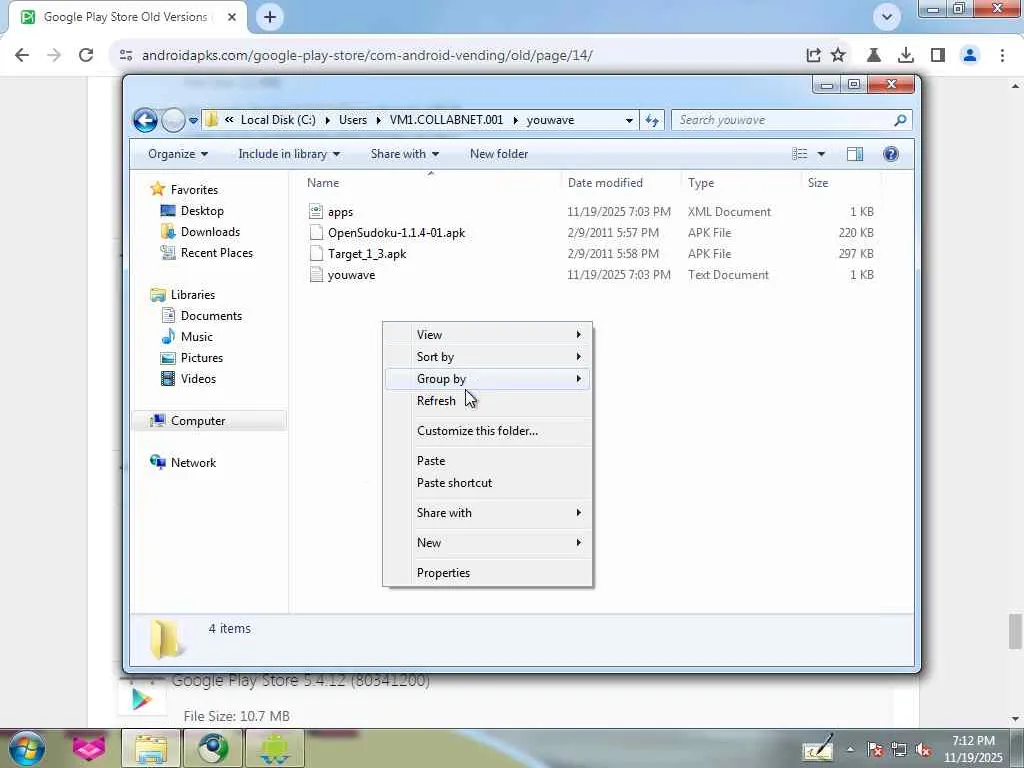1024x768 pixels.
Task: Open View submenu in context menu
Action: 487,335
